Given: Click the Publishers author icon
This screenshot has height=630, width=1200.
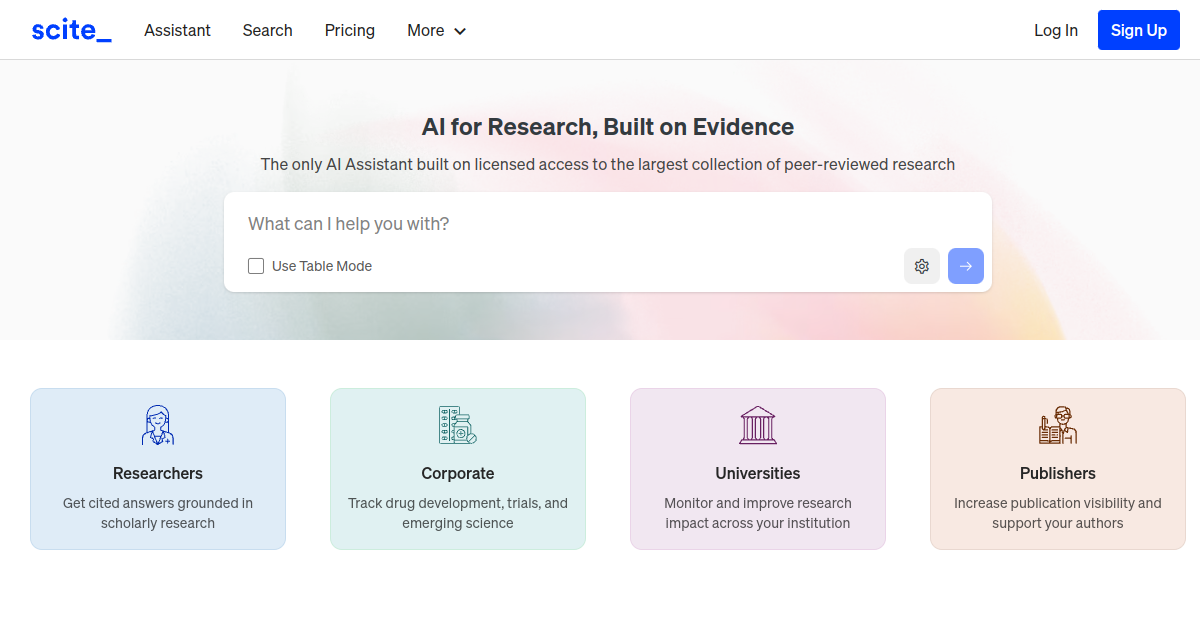Looking at the screenshot, I should (x=1058, y=425).
